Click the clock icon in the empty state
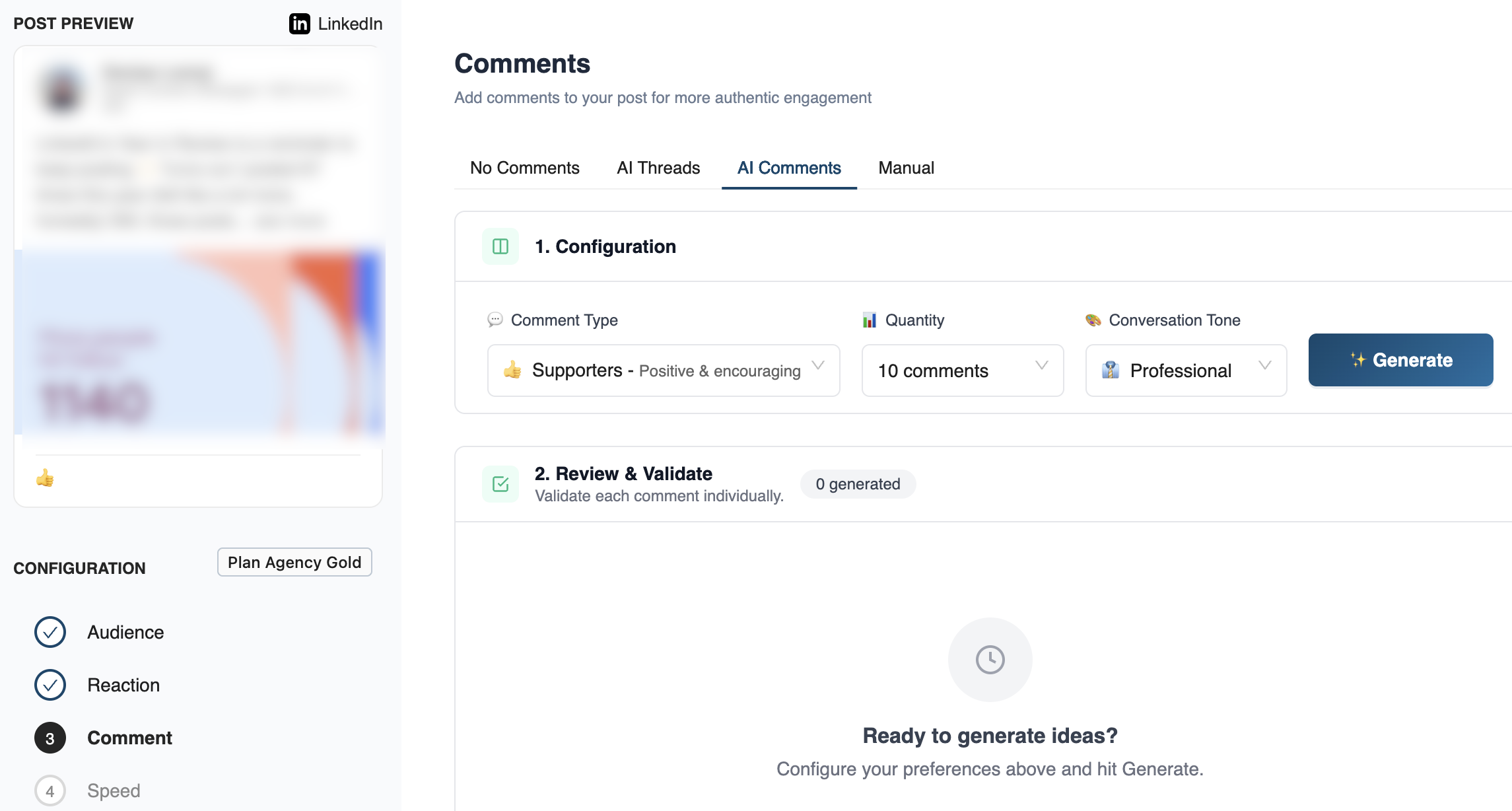The image size is (1512, 811). tap(988, 659)
